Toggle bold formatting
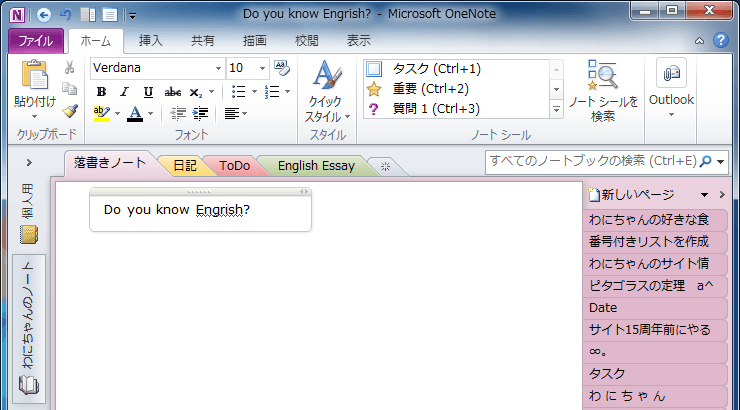 click(101, 92)
